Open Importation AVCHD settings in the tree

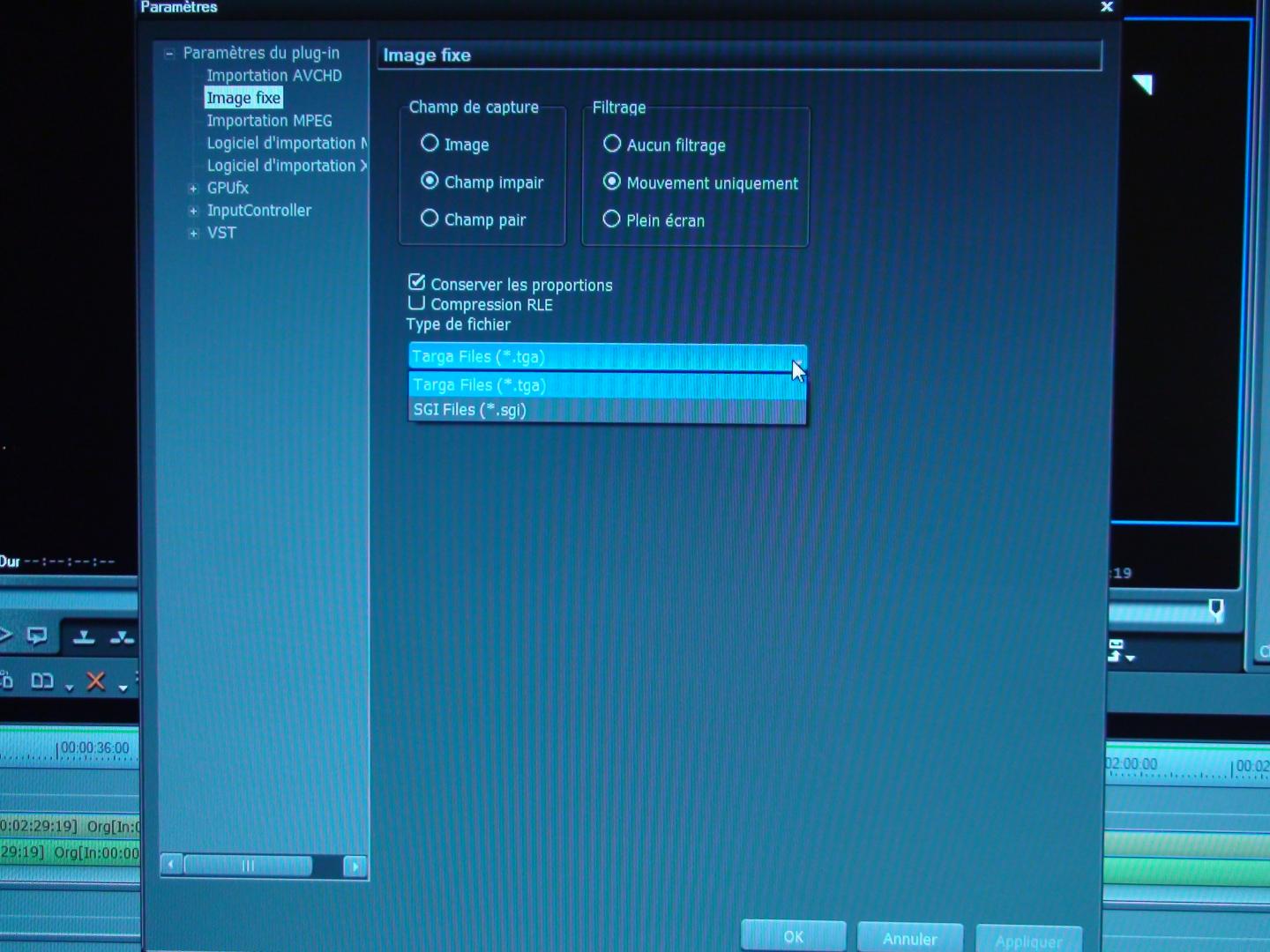(274, 76)
